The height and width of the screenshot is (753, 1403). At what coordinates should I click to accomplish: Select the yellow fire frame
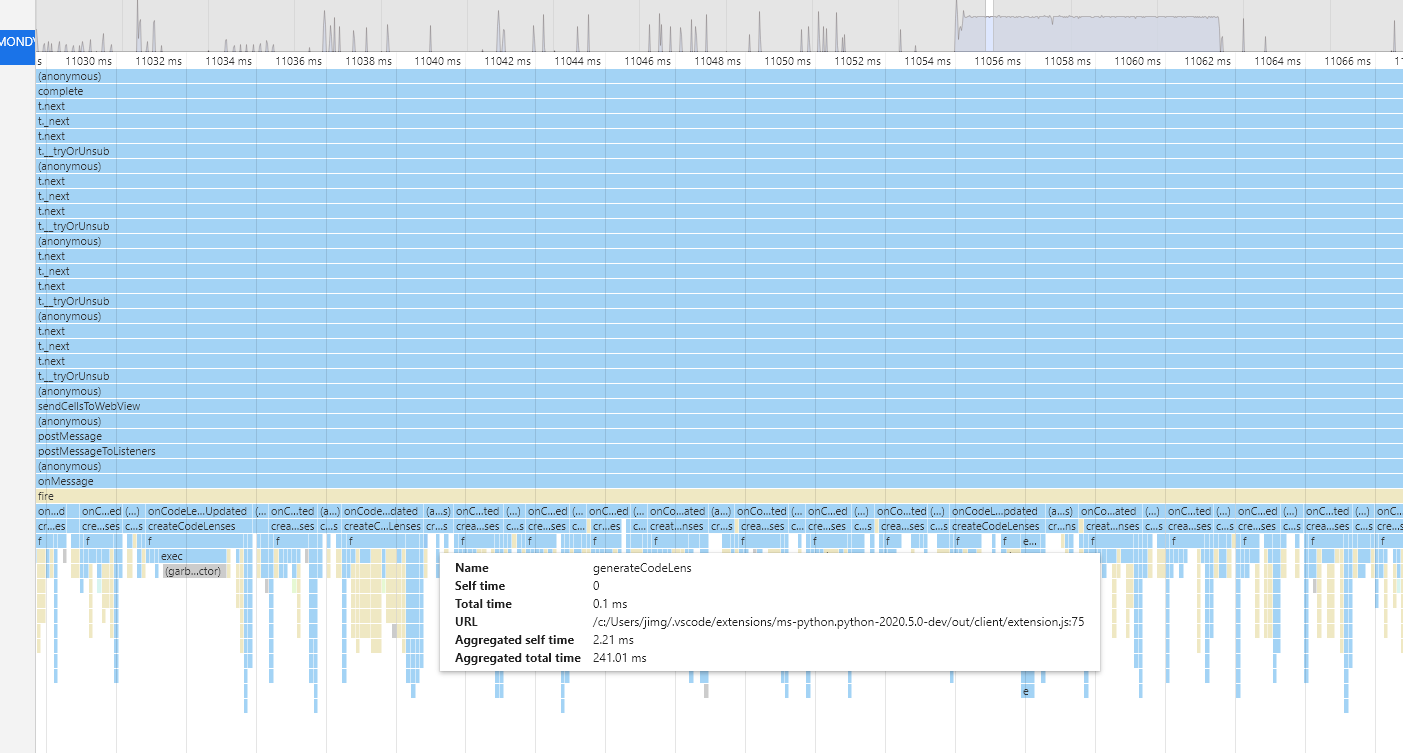pos(45,496)
